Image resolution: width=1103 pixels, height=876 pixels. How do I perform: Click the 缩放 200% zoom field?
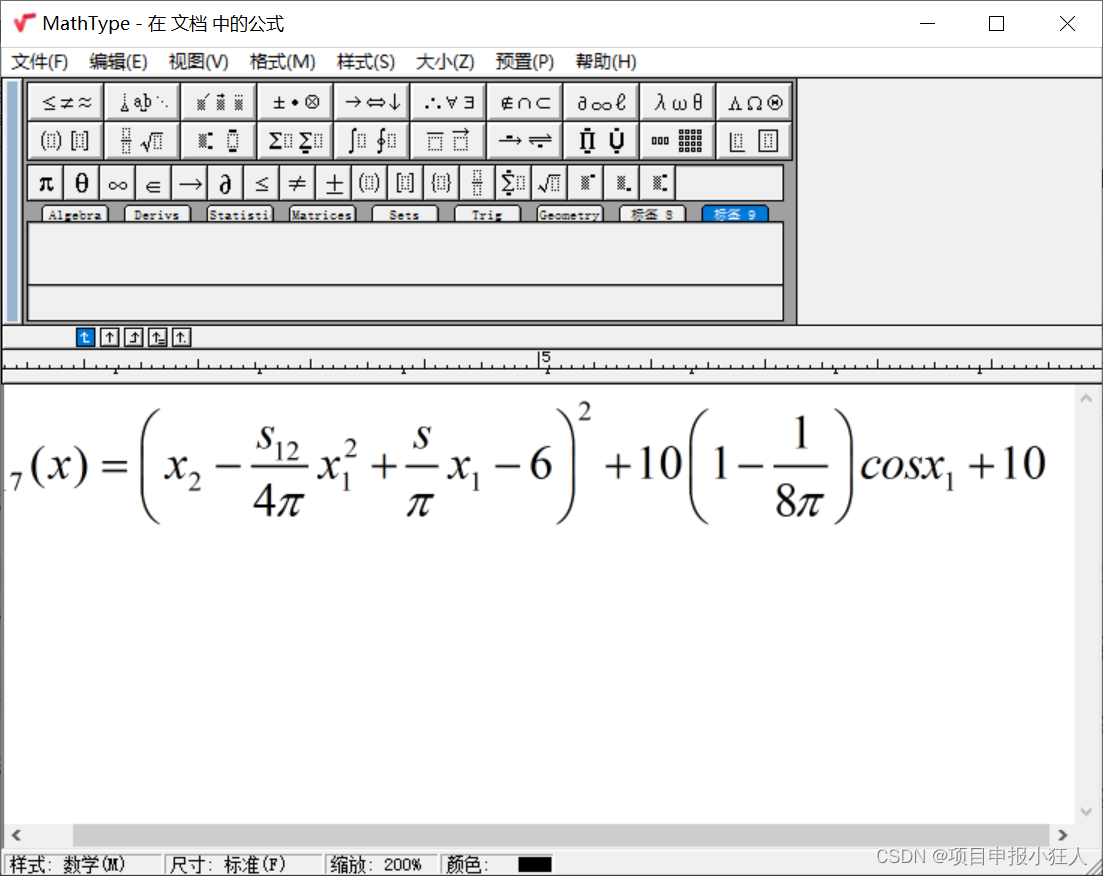pyautogui.click(x=381, y=863)
